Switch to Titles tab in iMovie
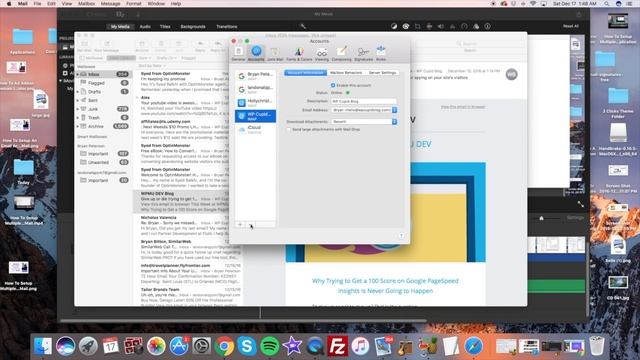This screenshot has height=360, width=640. (x=165, y=27)
